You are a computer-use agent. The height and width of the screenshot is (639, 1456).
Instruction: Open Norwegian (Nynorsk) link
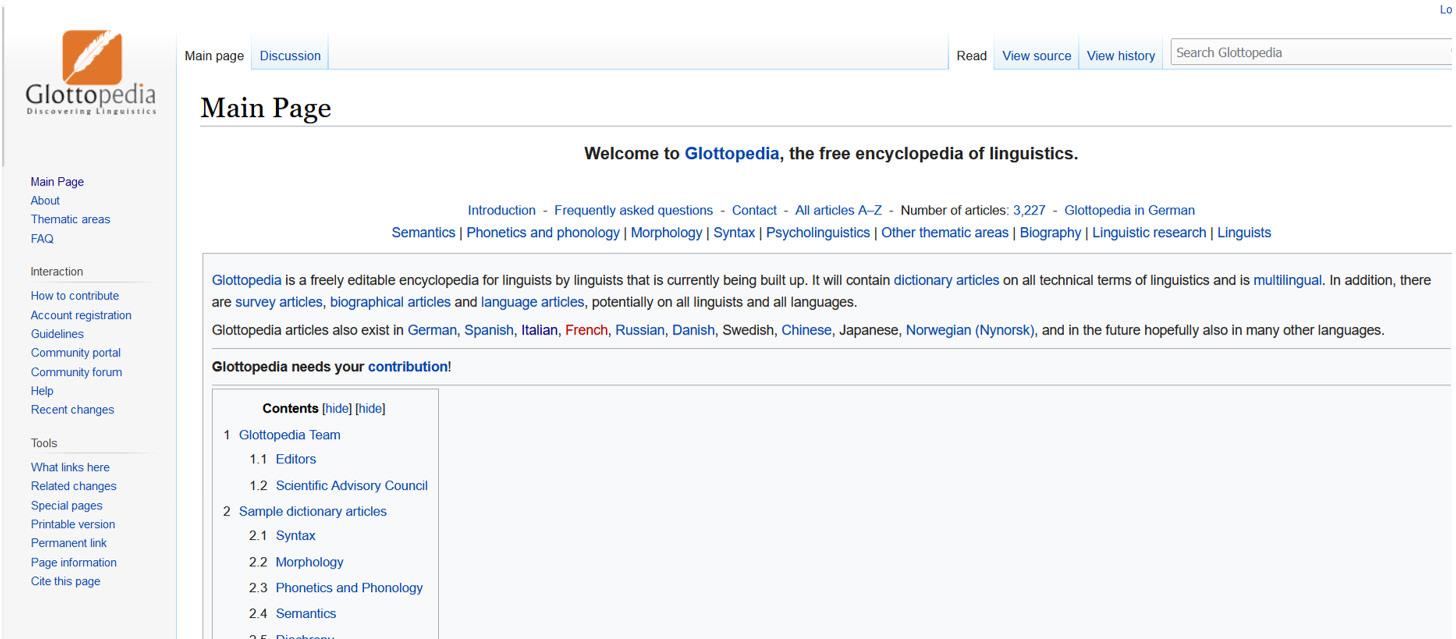coord(970,330)
